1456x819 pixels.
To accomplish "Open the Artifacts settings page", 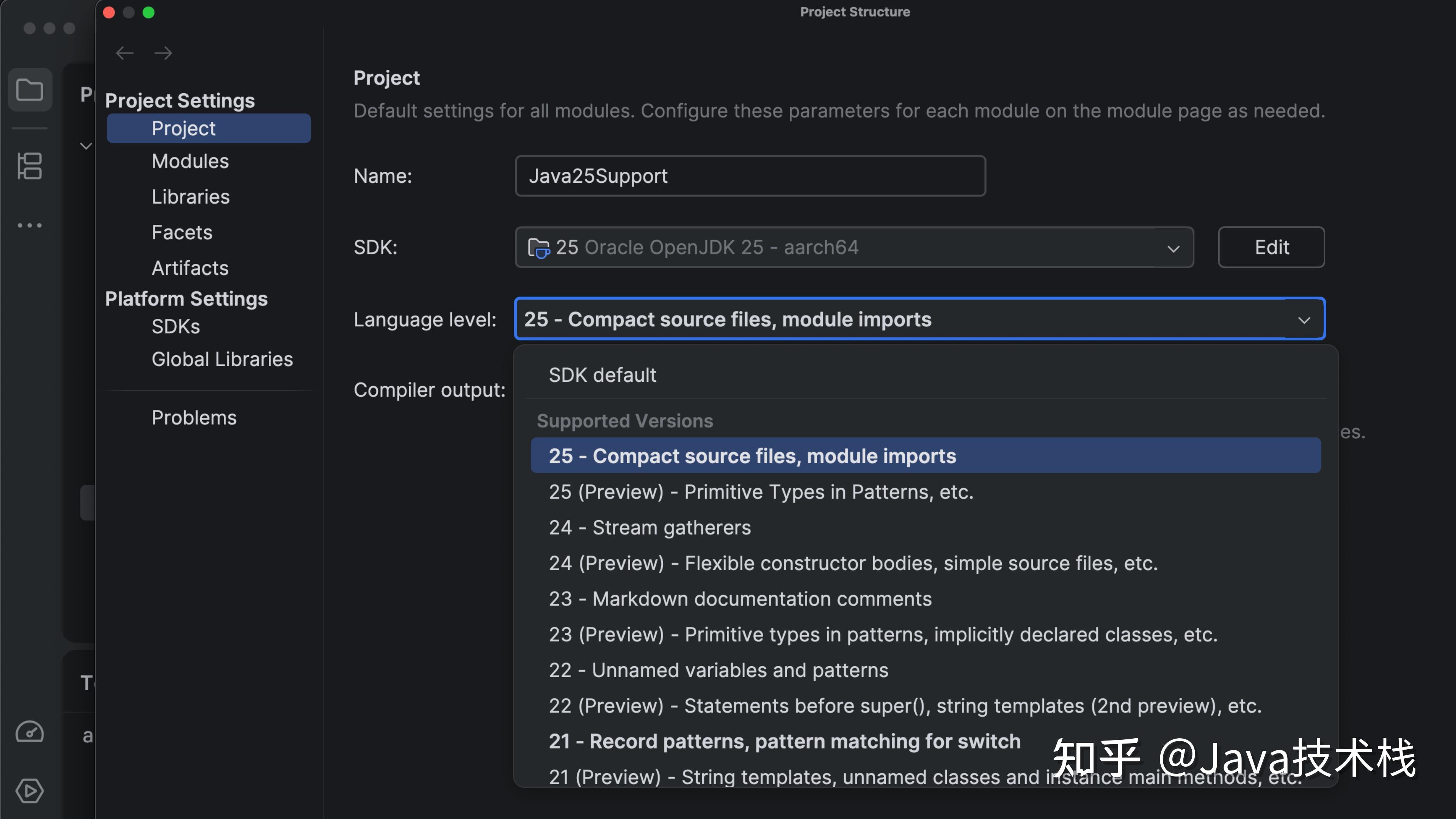I will [190, 268].
